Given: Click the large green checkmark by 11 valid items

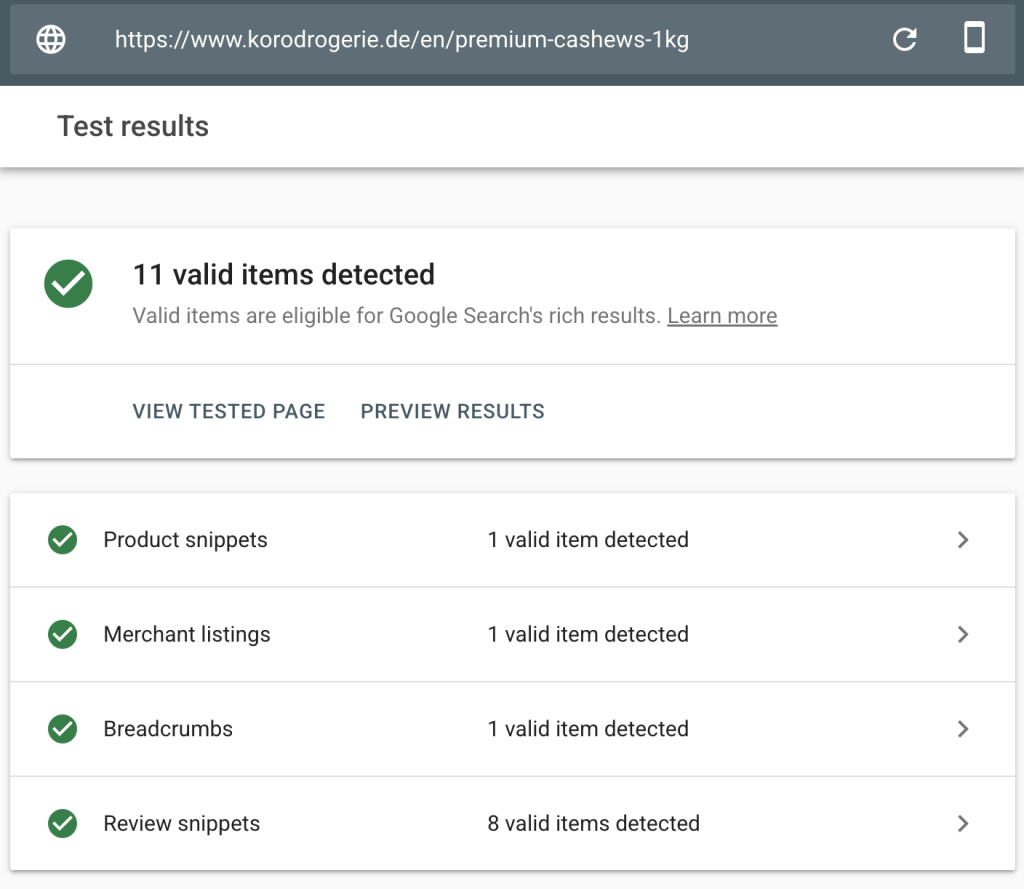Looking at the screenshot, I should pyautogui.click(x=69, y=283).
